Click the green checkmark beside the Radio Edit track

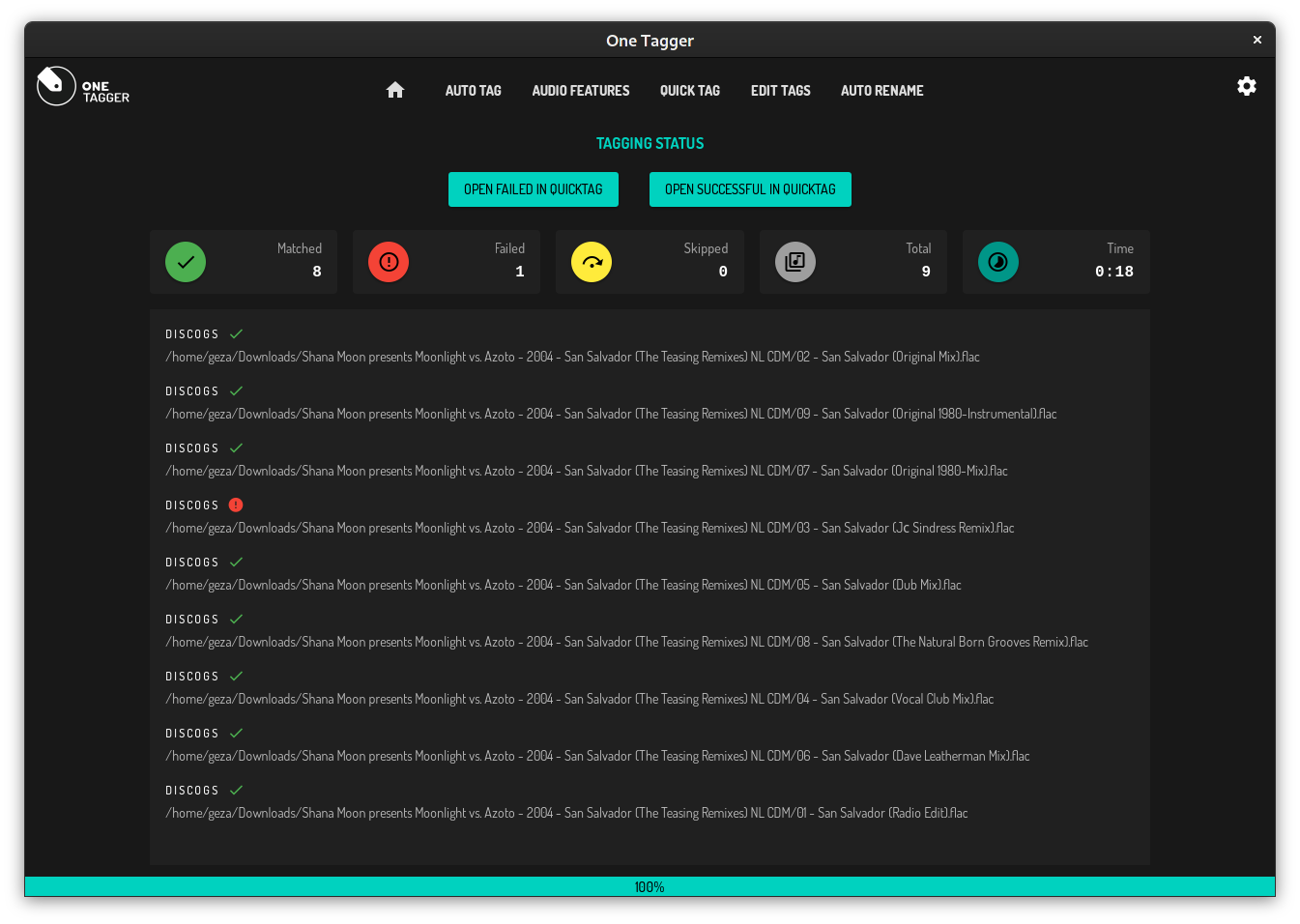click(x=237, y=789)
